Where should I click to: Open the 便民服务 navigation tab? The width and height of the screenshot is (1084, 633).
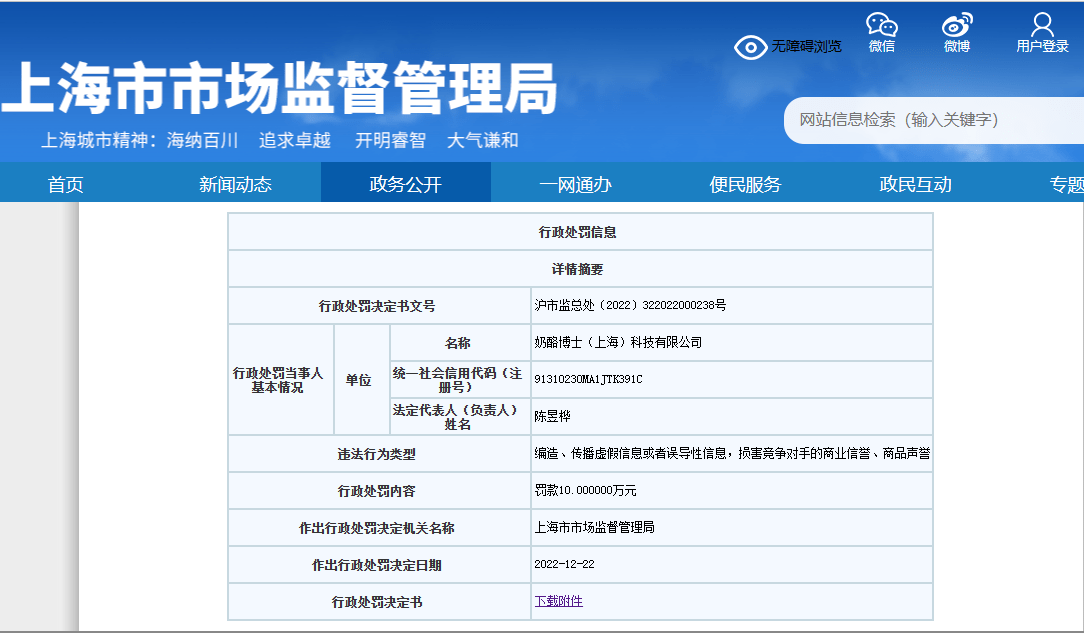[x=745, y=184]
